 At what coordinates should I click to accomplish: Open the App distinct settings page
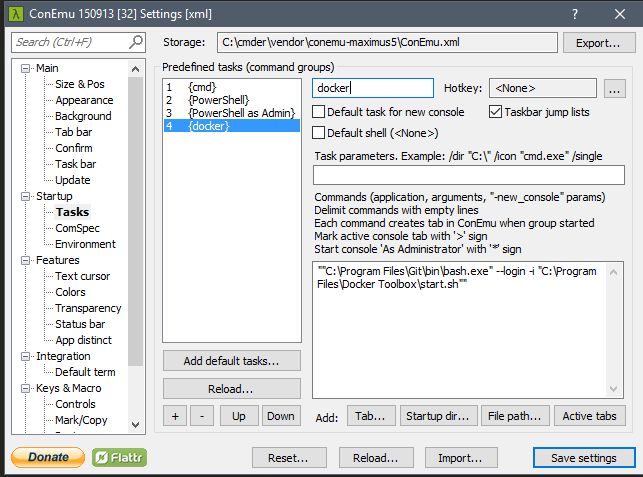tap(83, 340)
